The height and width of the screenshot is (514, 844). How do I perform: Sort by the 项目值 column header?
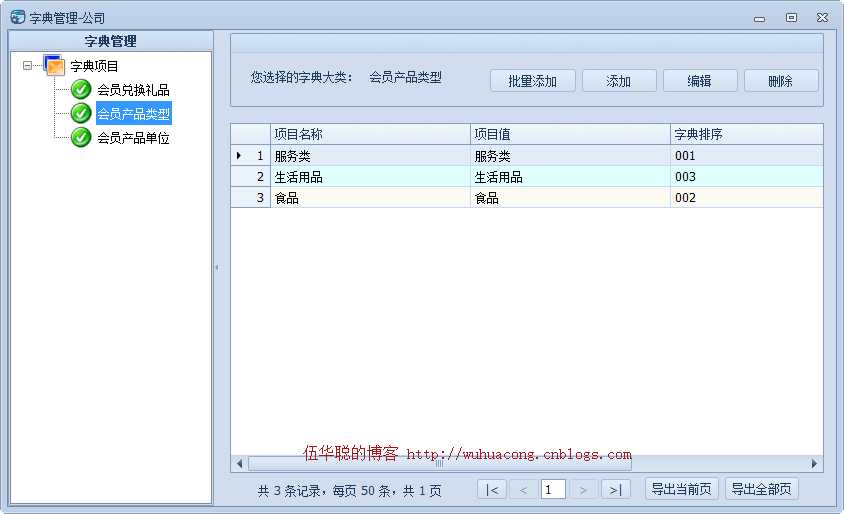(571, 134)
